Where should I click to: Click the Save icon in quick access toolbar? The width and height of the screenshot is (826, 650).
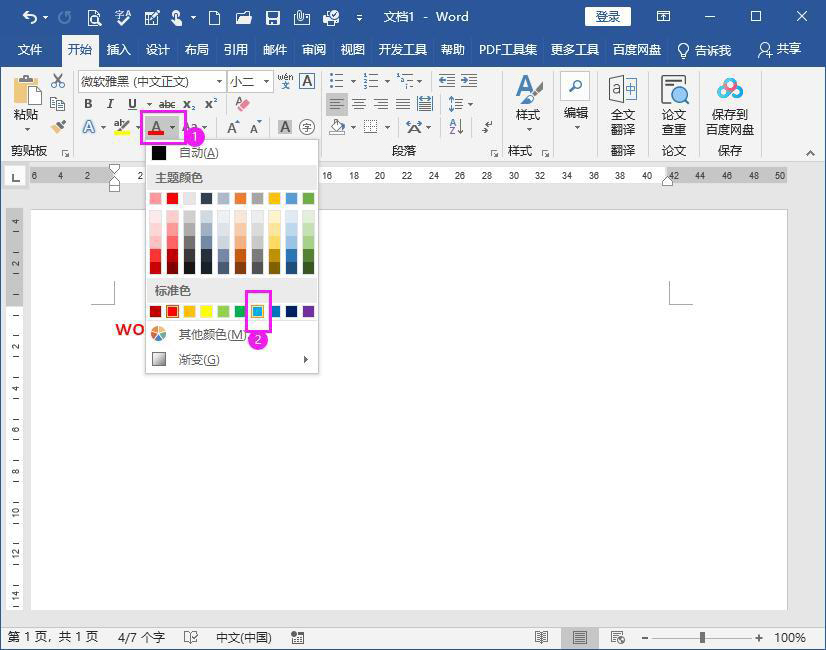(272, 17)
